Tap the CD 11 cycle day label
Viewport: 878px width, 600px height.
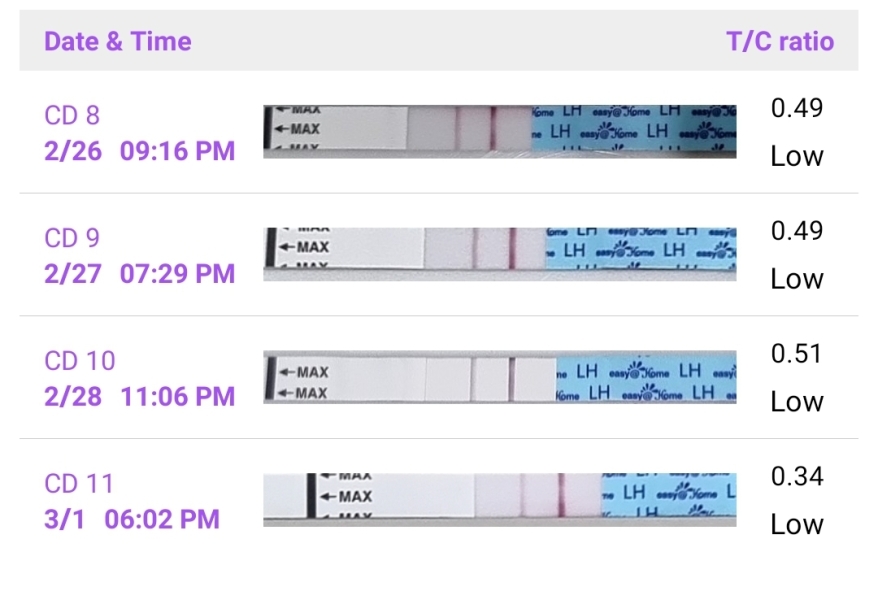point(80,484)
